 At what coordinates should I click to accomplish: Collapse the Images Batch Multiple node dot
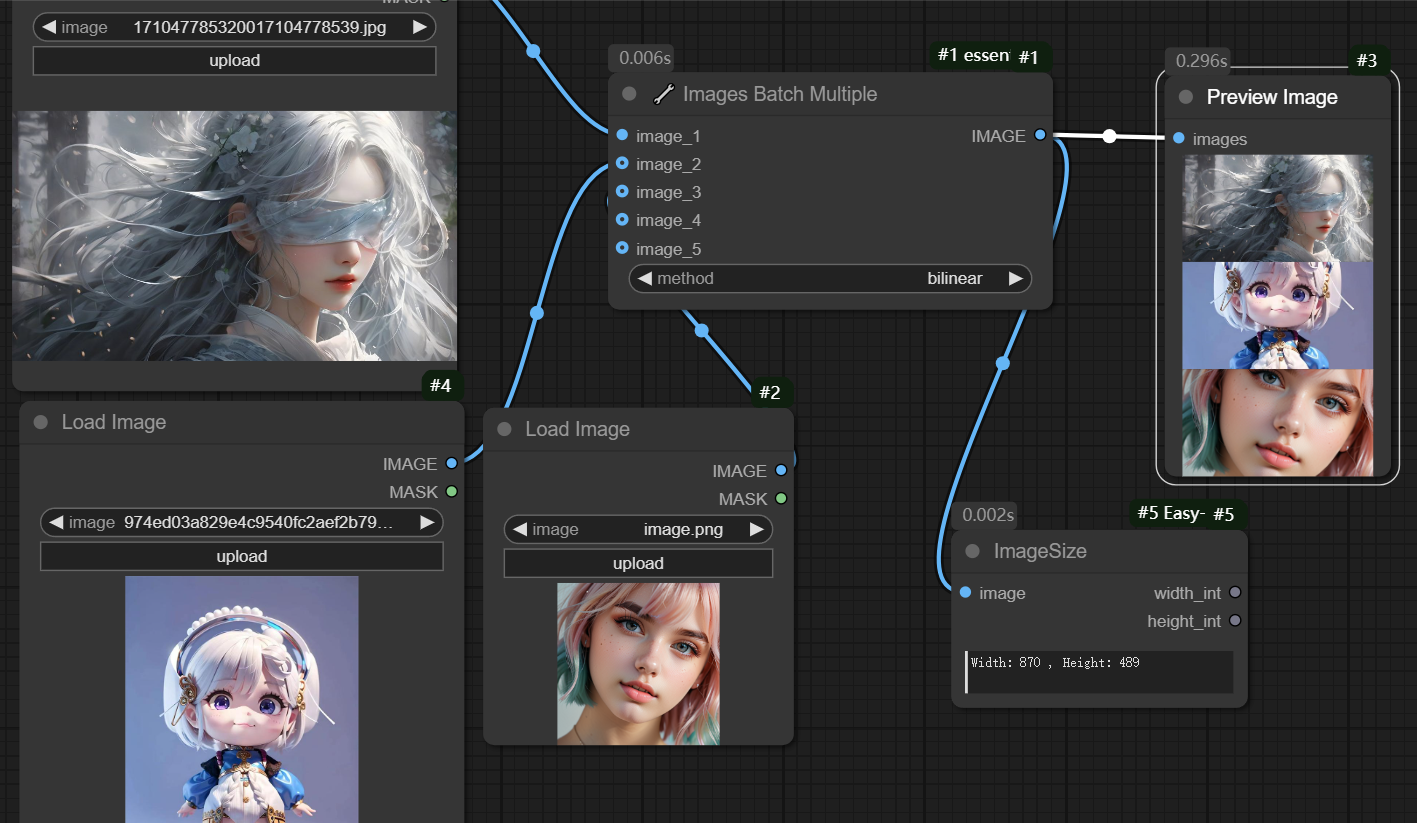[x=629, y=95]
